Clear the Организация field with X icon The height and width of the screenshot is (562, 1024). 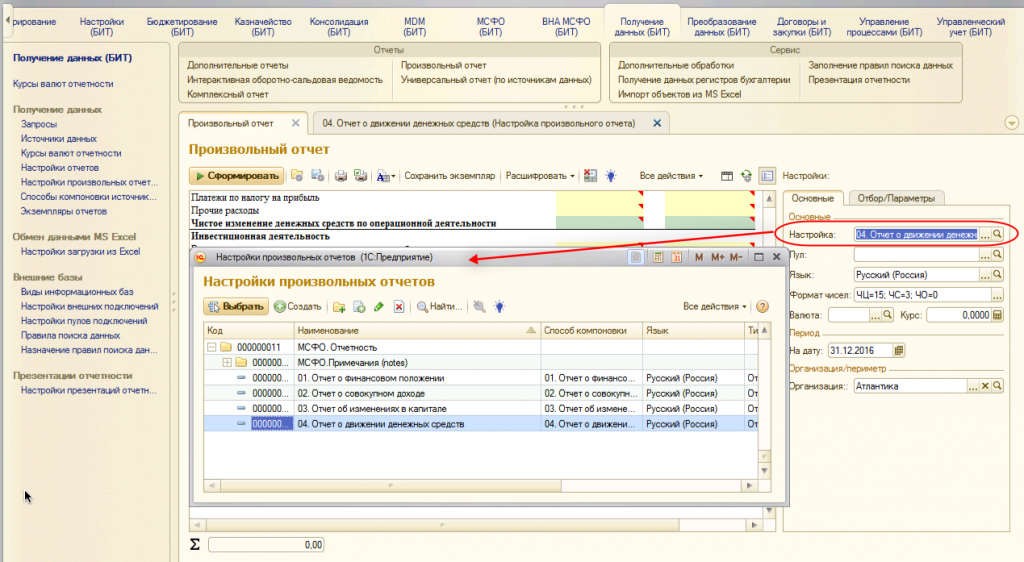pyautogui.click(x=984, y=386)
